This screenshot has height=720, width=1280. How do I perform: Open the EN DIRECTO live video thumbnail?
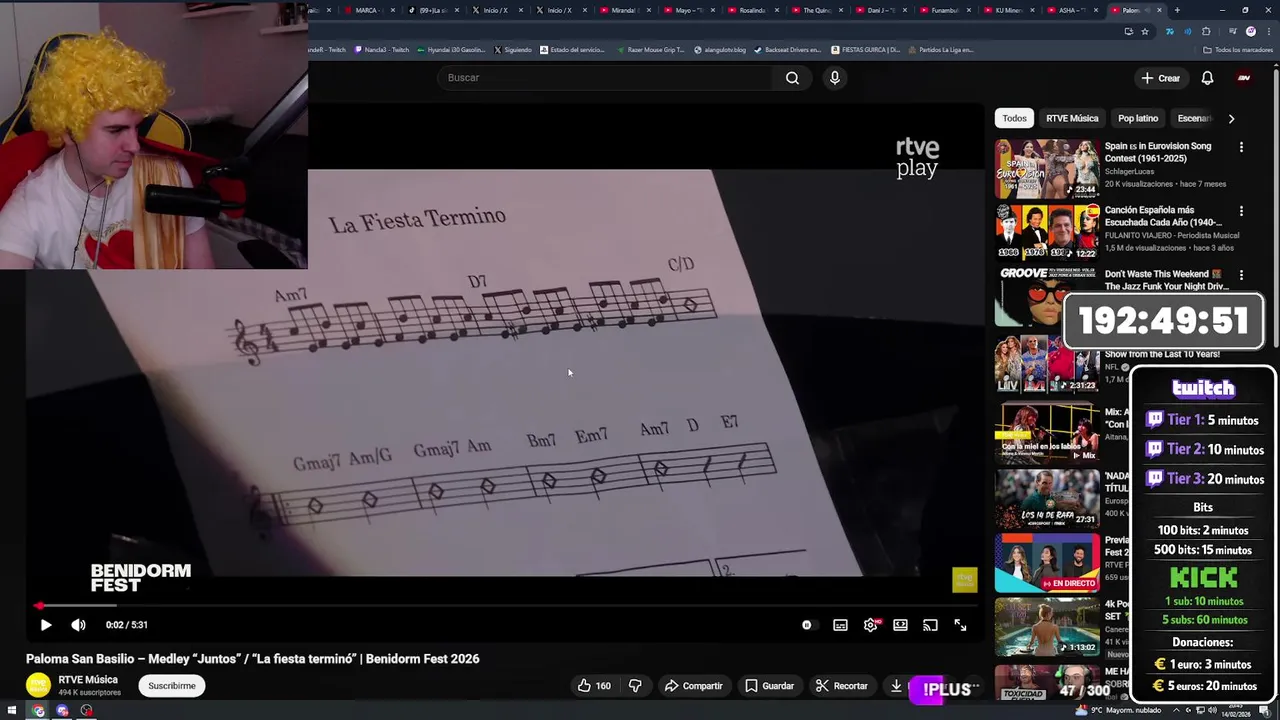tap(1047, 562)
